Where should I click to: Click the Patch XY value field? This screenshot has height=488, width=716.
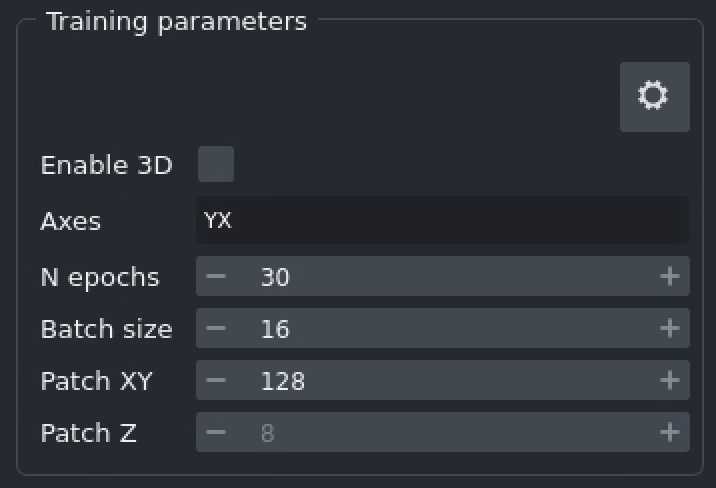coord(442,381)
